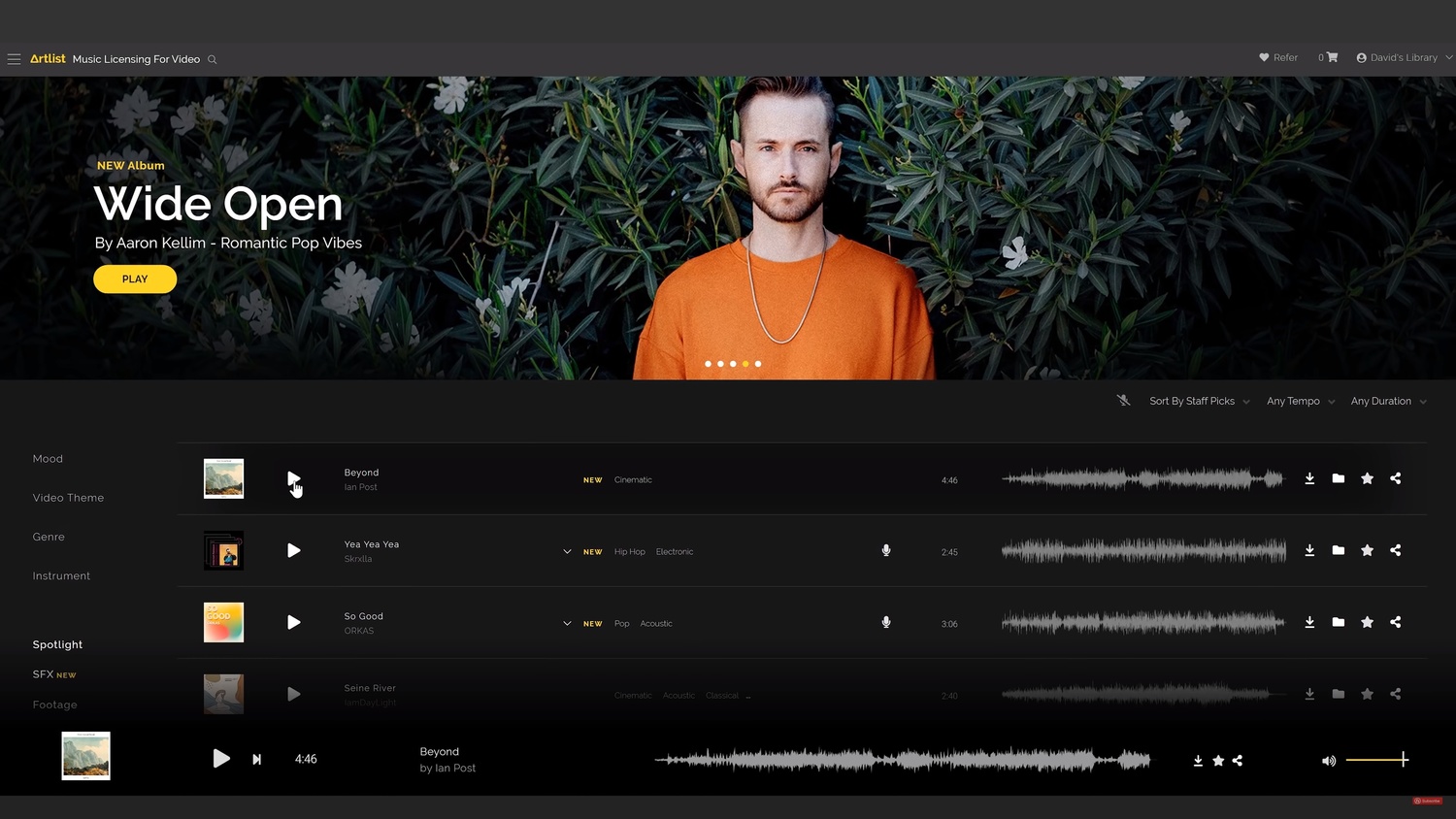Skip to next track in bottom player

coord(256,760)
